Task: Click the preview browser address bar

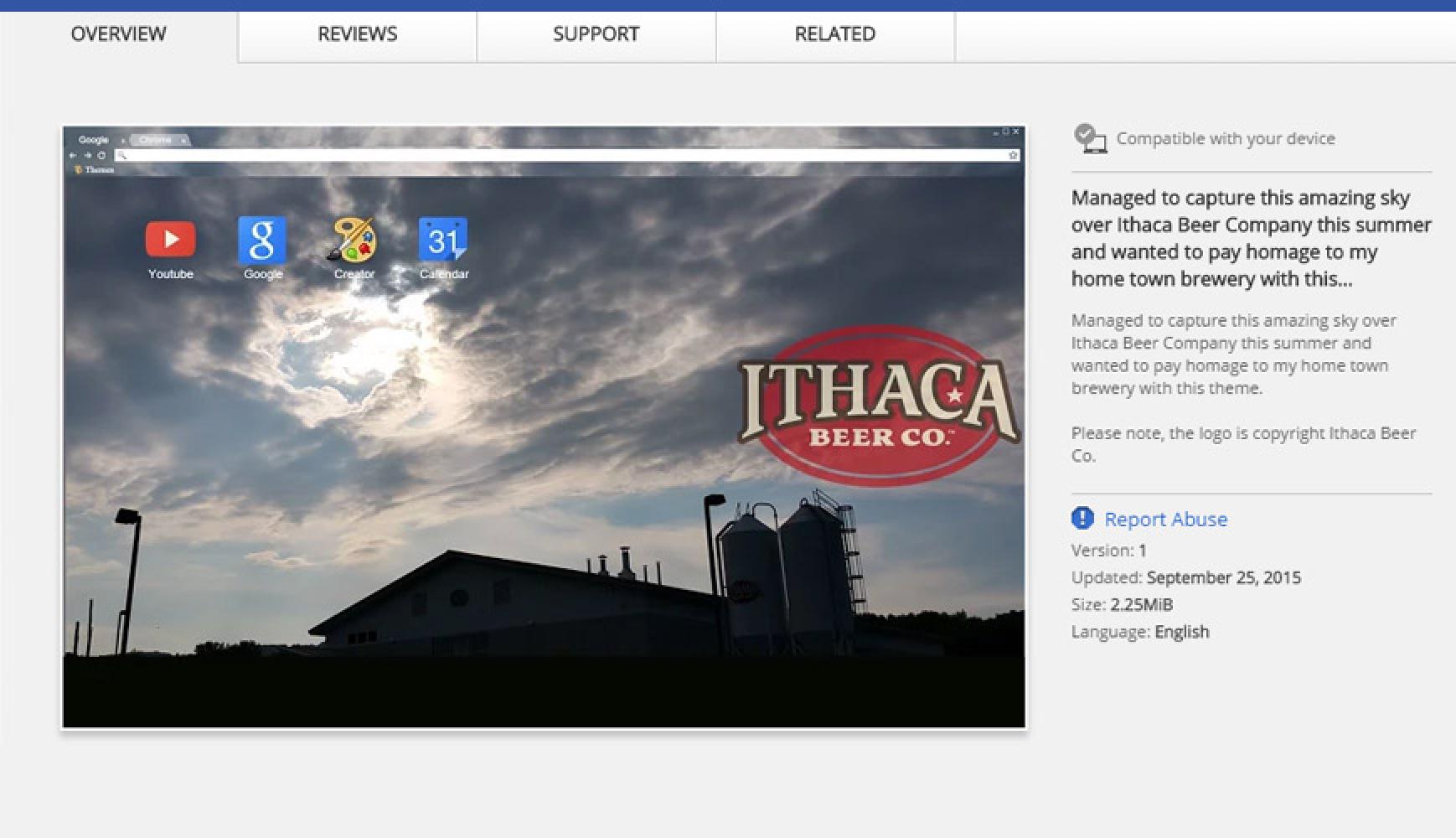Action: pyautogui.click(x=567, y=155)
